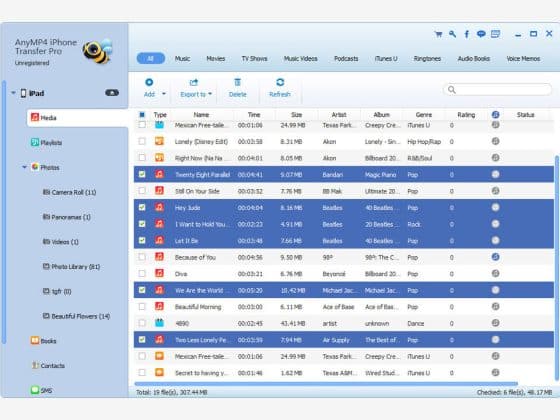
Task: Click the horizontal scrollbar below list
Action: point(326,384)
